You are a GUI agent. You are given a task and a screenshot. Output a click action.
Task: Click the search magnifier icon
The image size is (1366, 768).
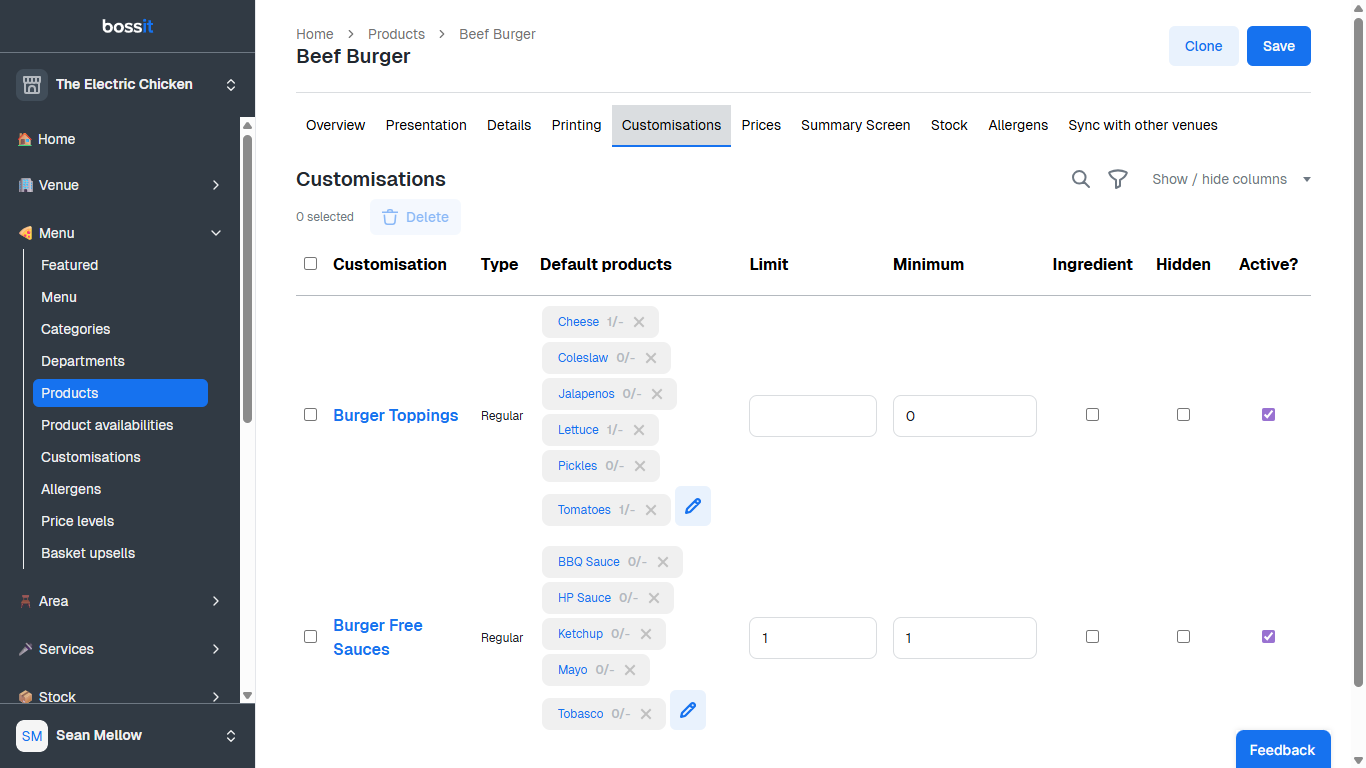pos(1080,179)
